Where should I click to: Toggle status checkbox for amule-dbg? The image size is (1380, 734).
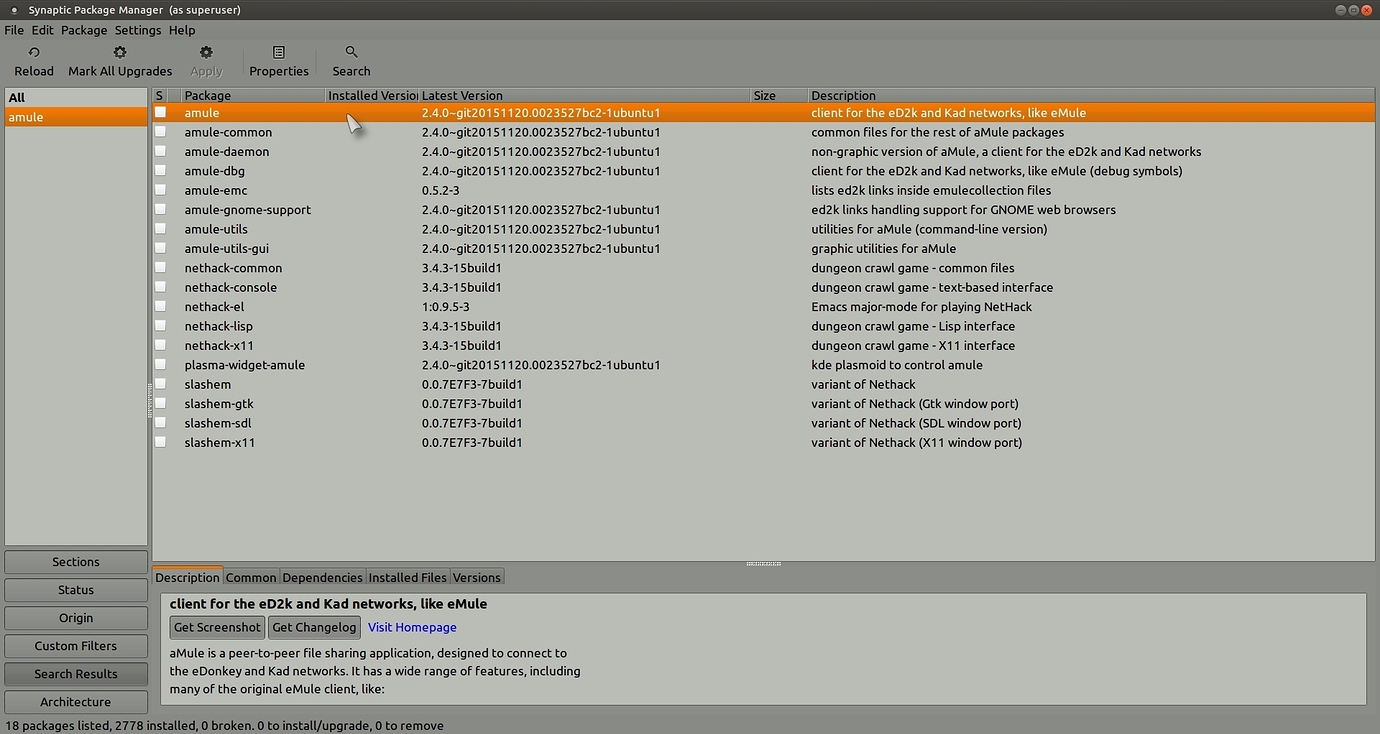coord(160,171)
